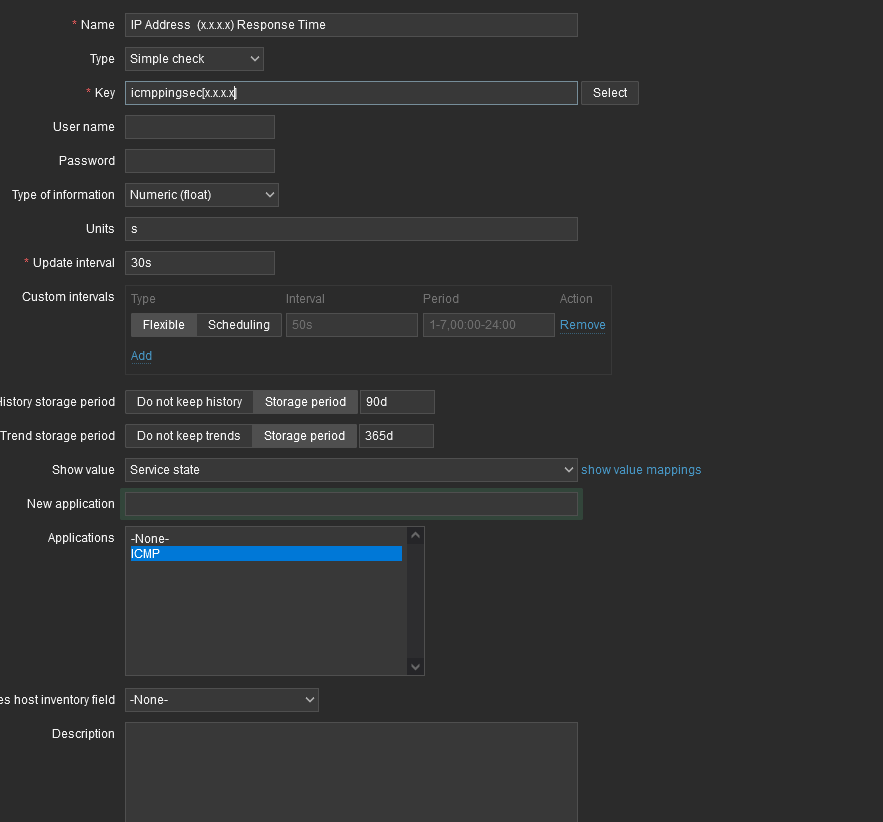Switch custom interval to Scheduling
The image size is (883, 822).
click(239, 325)
